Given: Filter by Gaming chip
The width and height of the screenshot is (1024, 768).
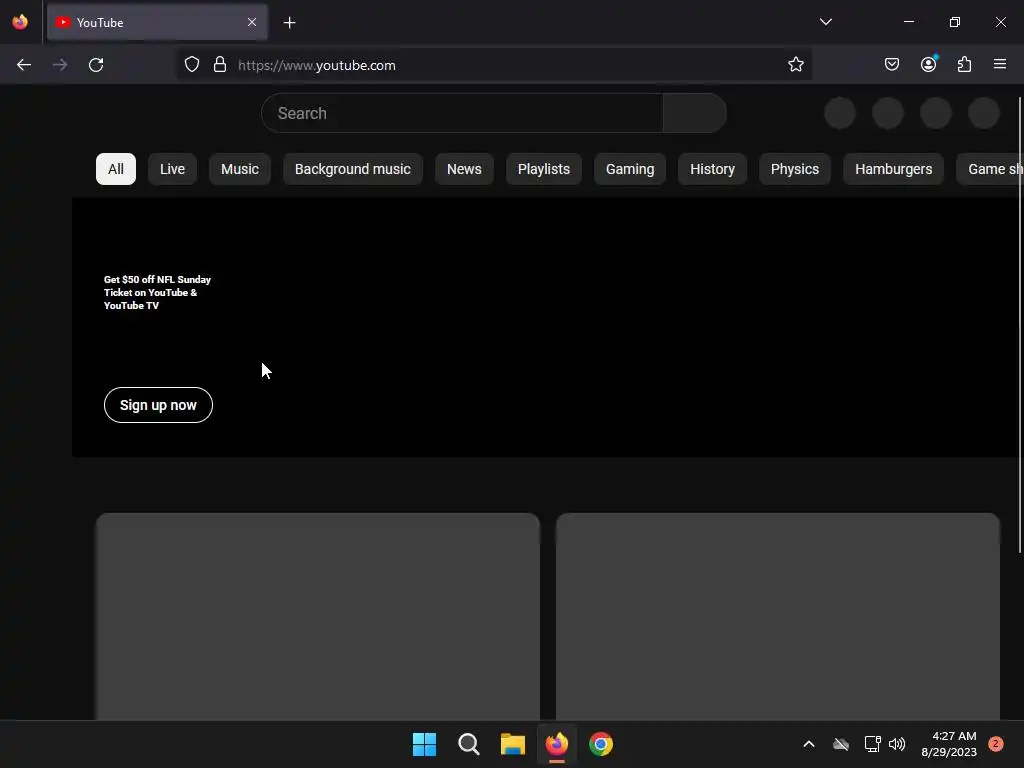Looking at the screenshot, I should click(630, 169).
